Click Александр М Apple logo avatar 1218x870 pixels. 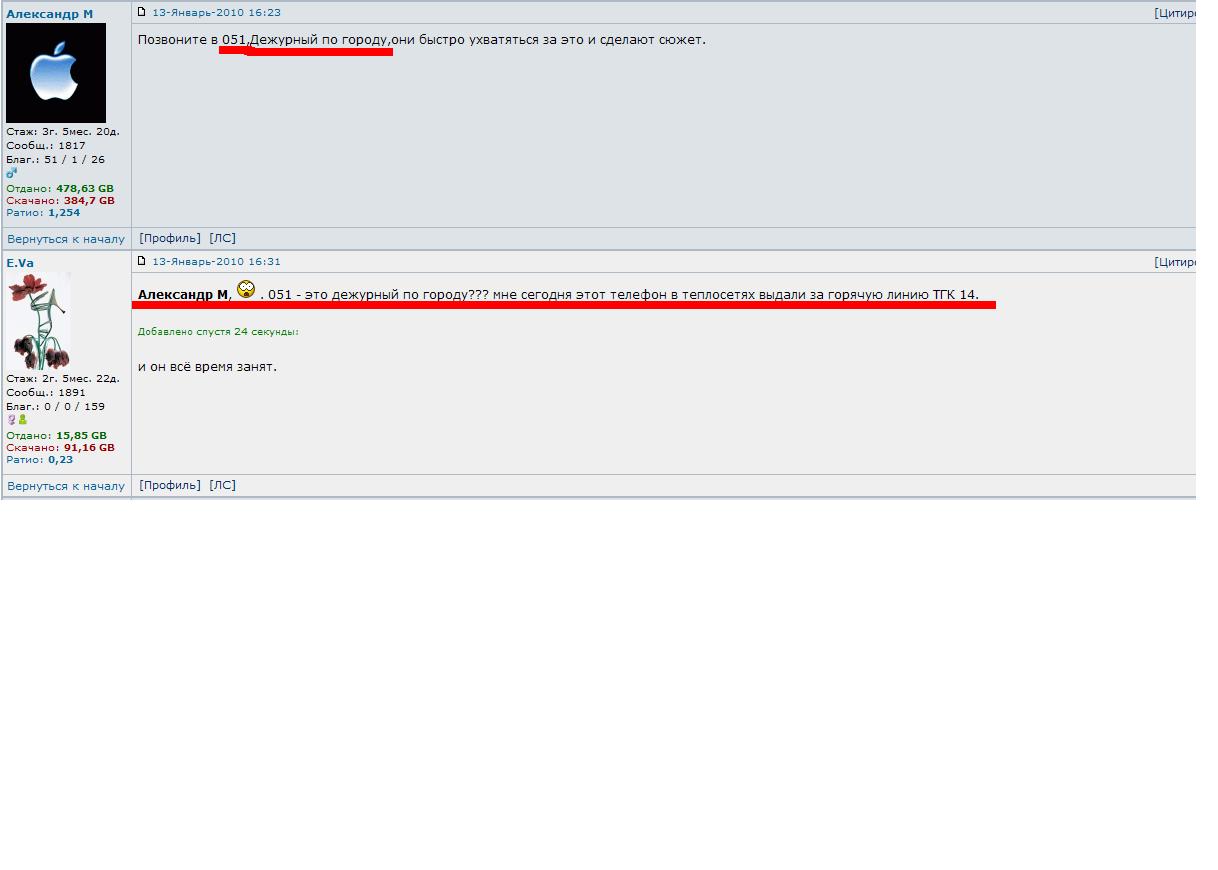[56, 73]
